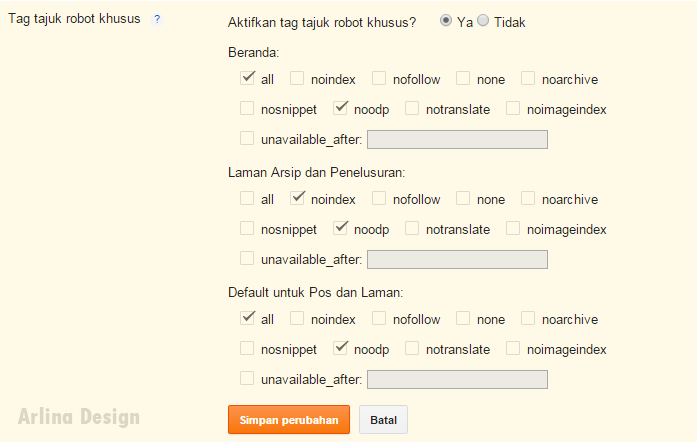Enable notranslate under Laman Arsip dan Penelusuran
The height and width of the screenshot is (442, 697).
point(412,228)
